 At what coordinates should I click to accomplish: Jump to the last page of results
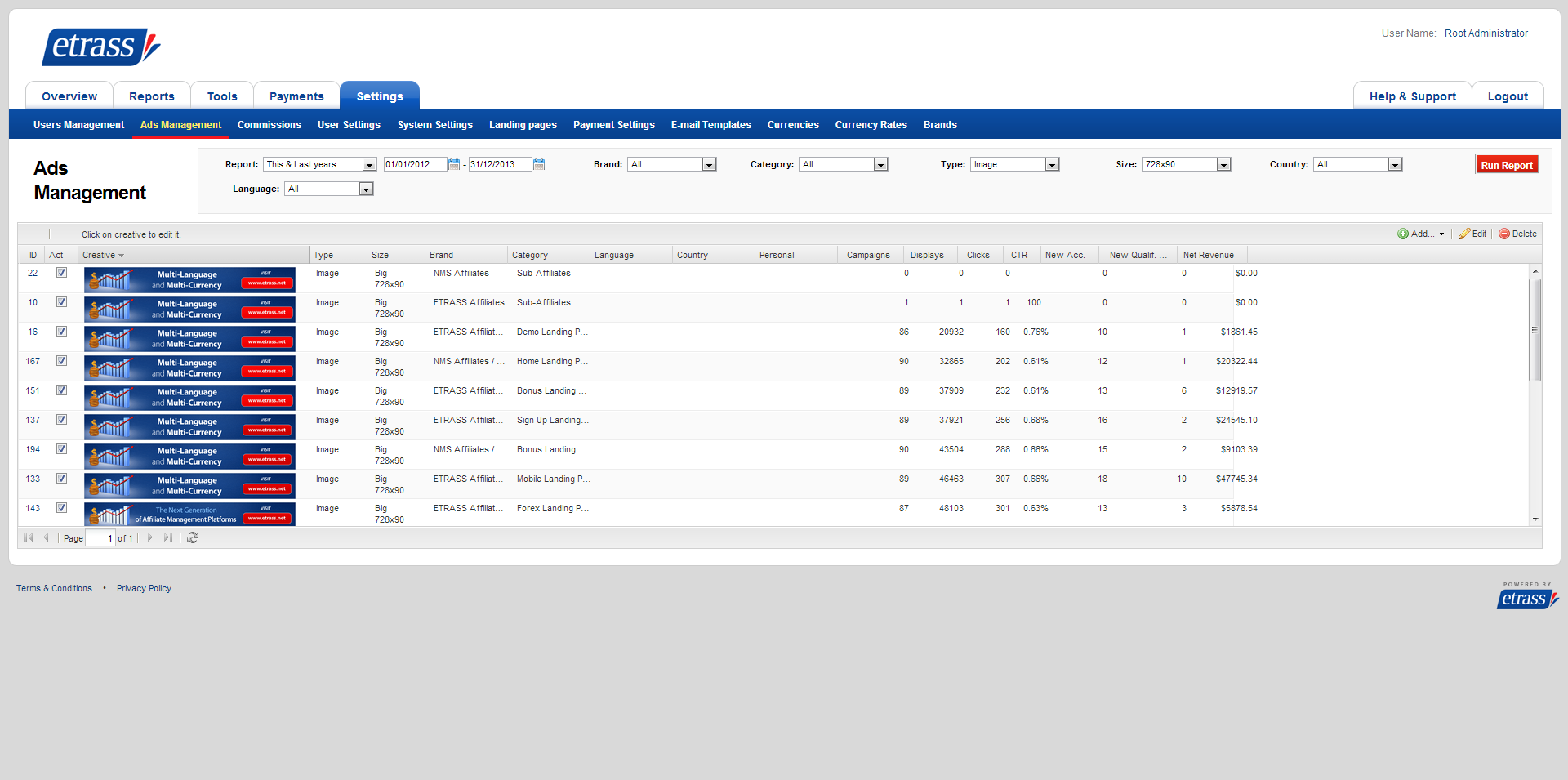point(168,537)
